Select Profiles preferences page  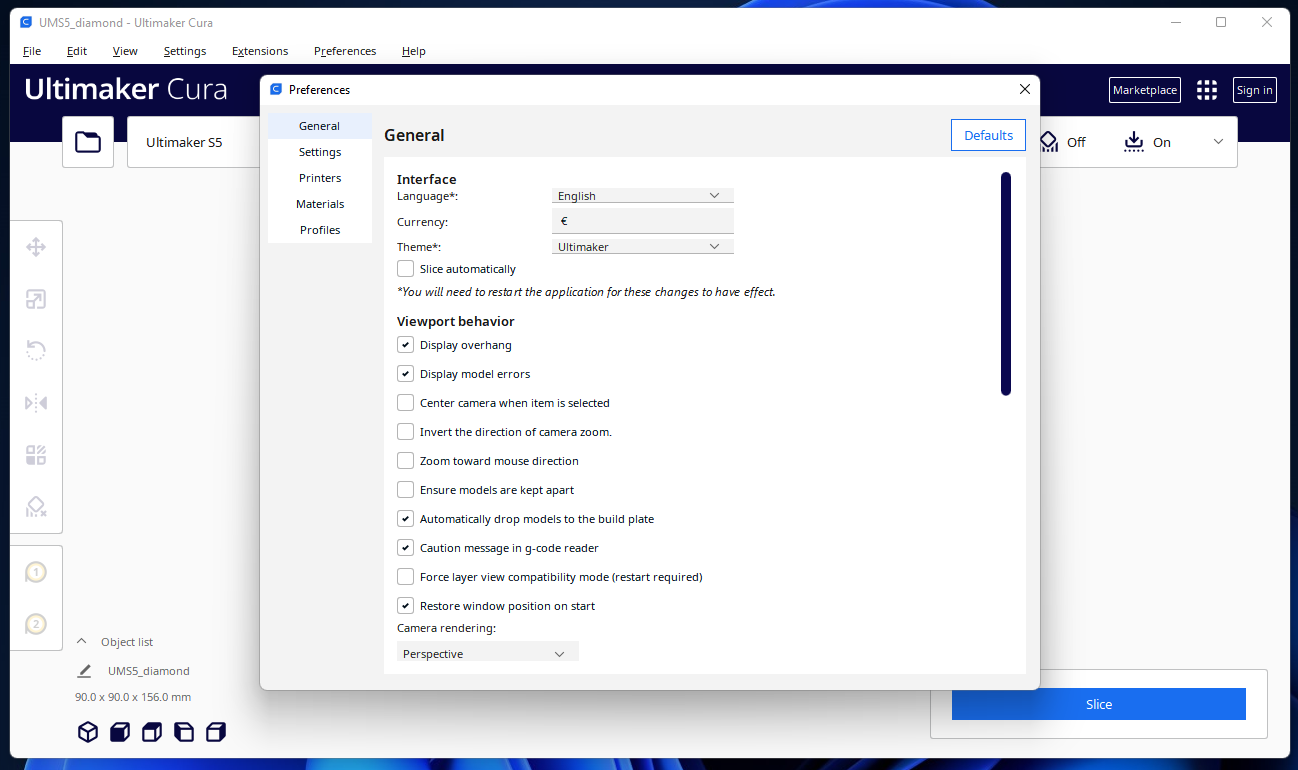tap(320, 230)
